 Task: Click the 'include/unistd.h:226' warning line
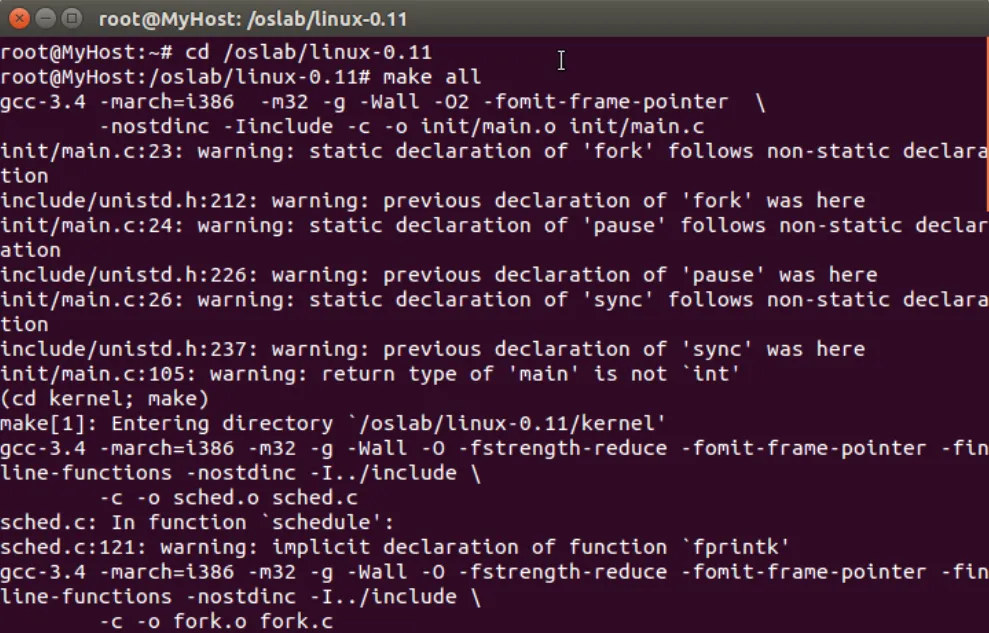[438, 275]
